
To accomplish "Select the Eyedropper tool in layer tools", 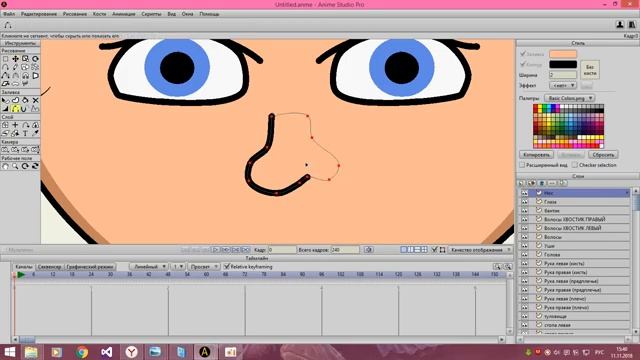I will pos(35,133).
